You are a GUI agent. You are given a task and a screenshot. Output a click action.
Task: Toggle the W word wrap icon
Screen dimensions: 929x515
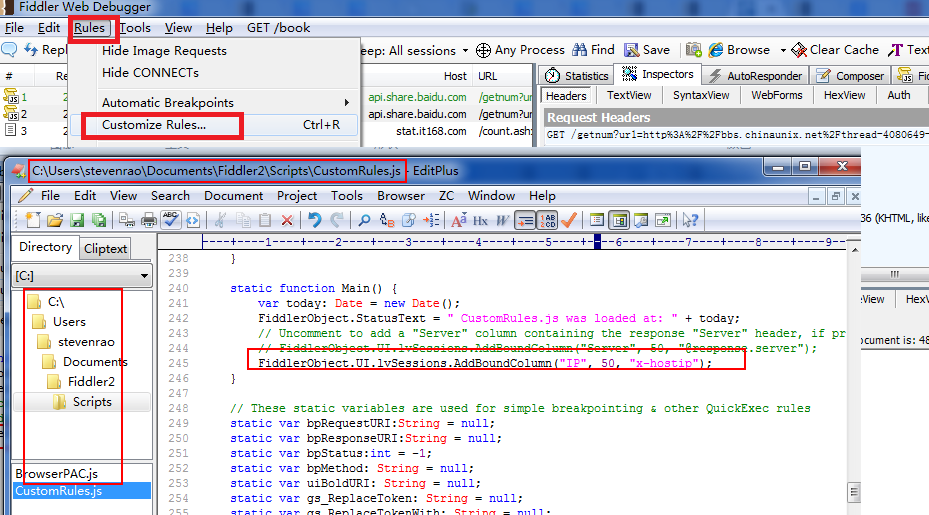click(x=502, y=220)
